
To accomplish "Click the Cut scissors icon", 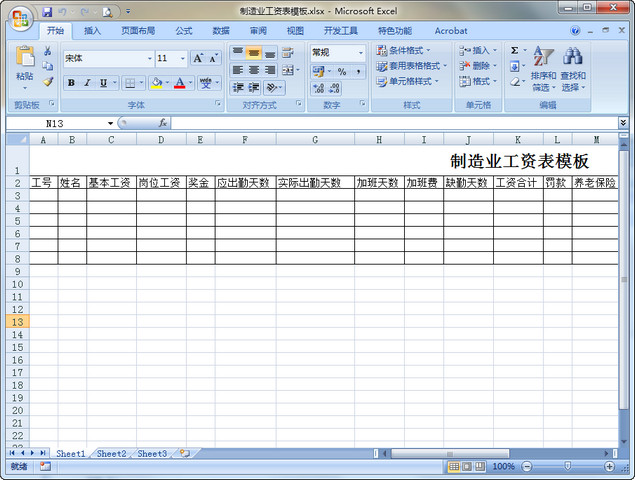I will tap(48, 51).
